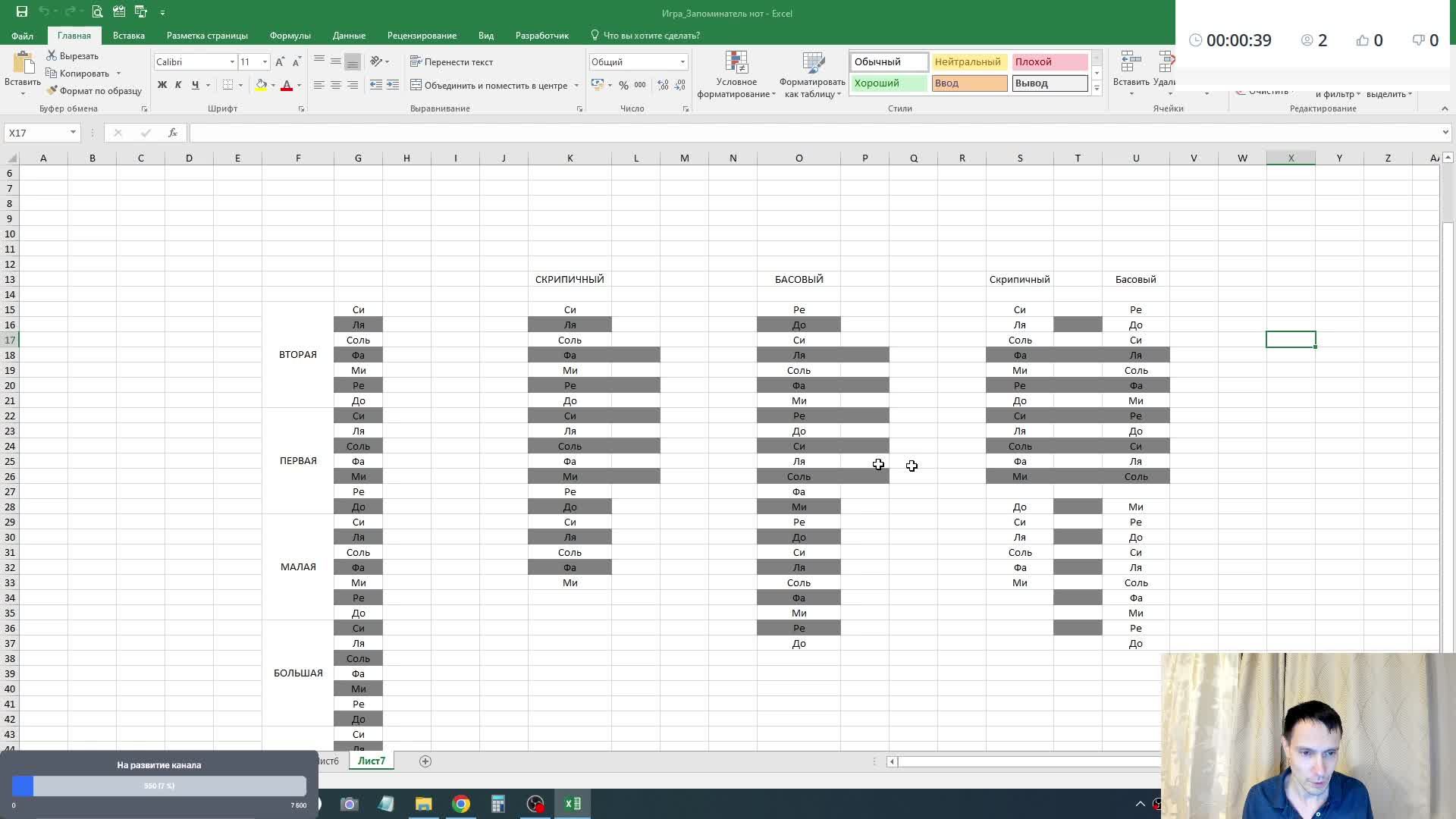Click the borders icon
The image size is (1456, 819).
point(228,85)
